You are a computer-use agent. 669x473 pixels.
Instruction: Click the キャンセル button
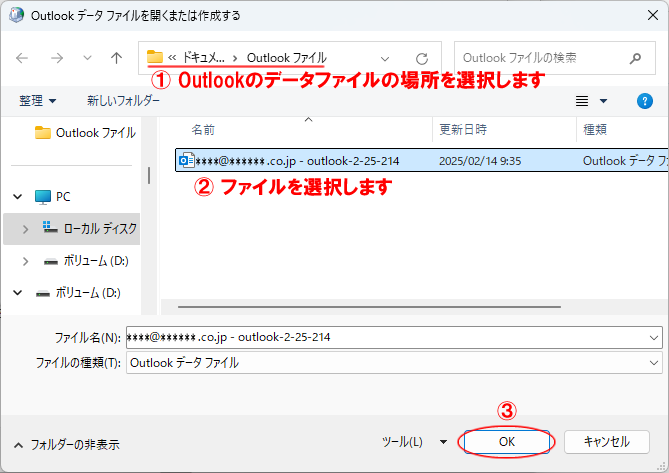607,442
